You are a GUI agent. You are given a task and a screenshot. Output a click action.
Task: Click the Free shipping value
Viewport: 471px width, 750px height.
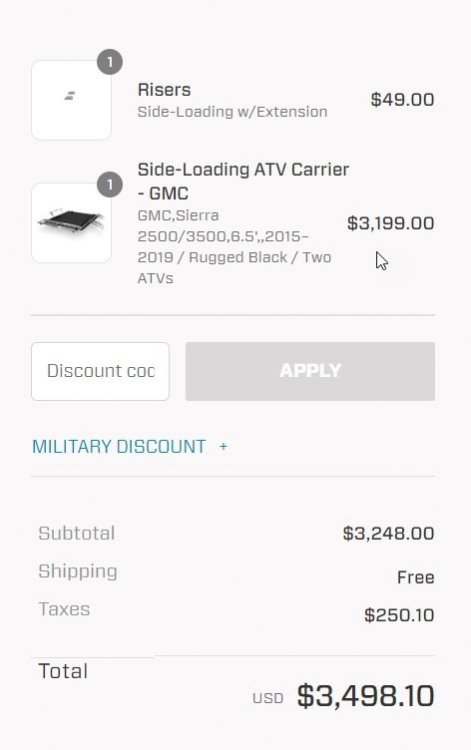(416, 577)
